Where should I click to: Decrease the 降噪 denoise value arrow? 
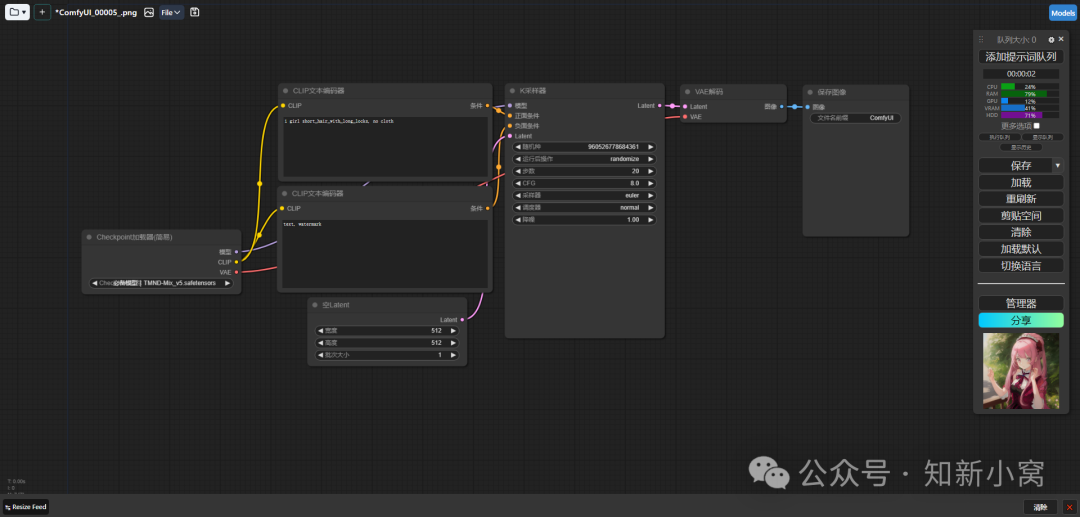(517, 220)
